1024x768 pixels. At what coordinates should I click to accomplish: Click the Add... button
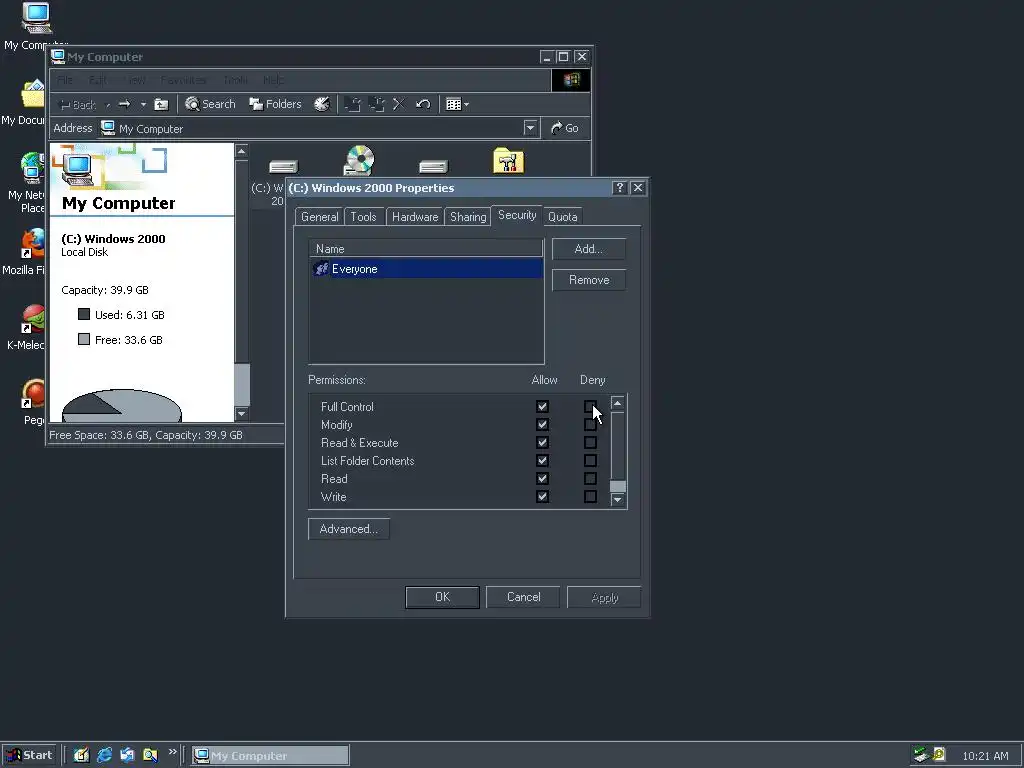588,249
